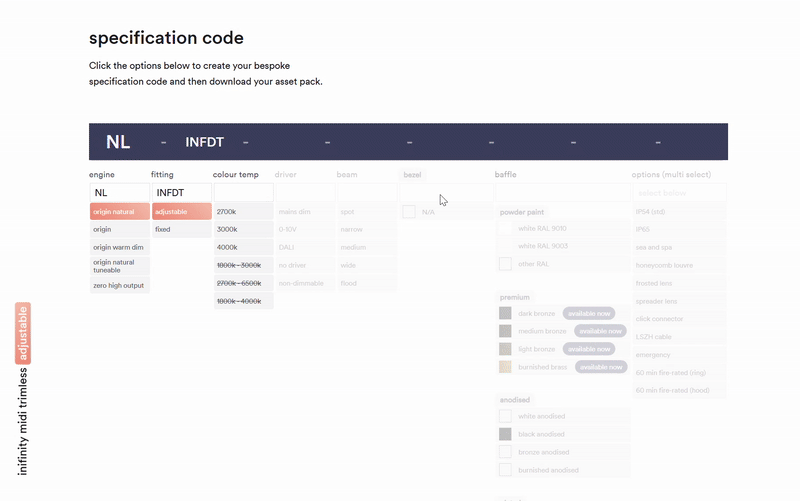The width and height of the screenshot is (800, 501).
Task: Click the fitting code field showing INFDT
Action: (x=182, y=192)
